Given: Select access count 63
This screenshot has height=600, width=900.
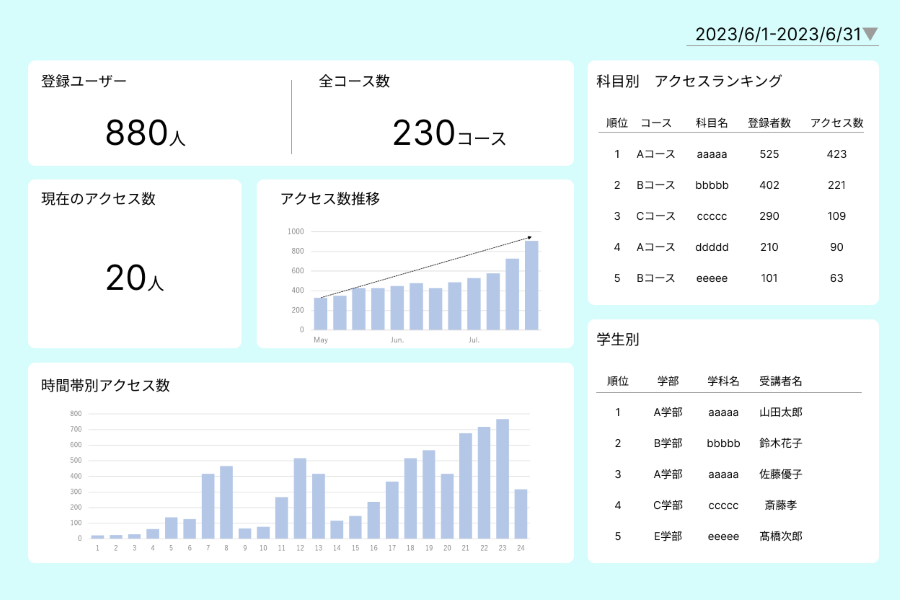Looking at the screenshot, I should [836, 278].
